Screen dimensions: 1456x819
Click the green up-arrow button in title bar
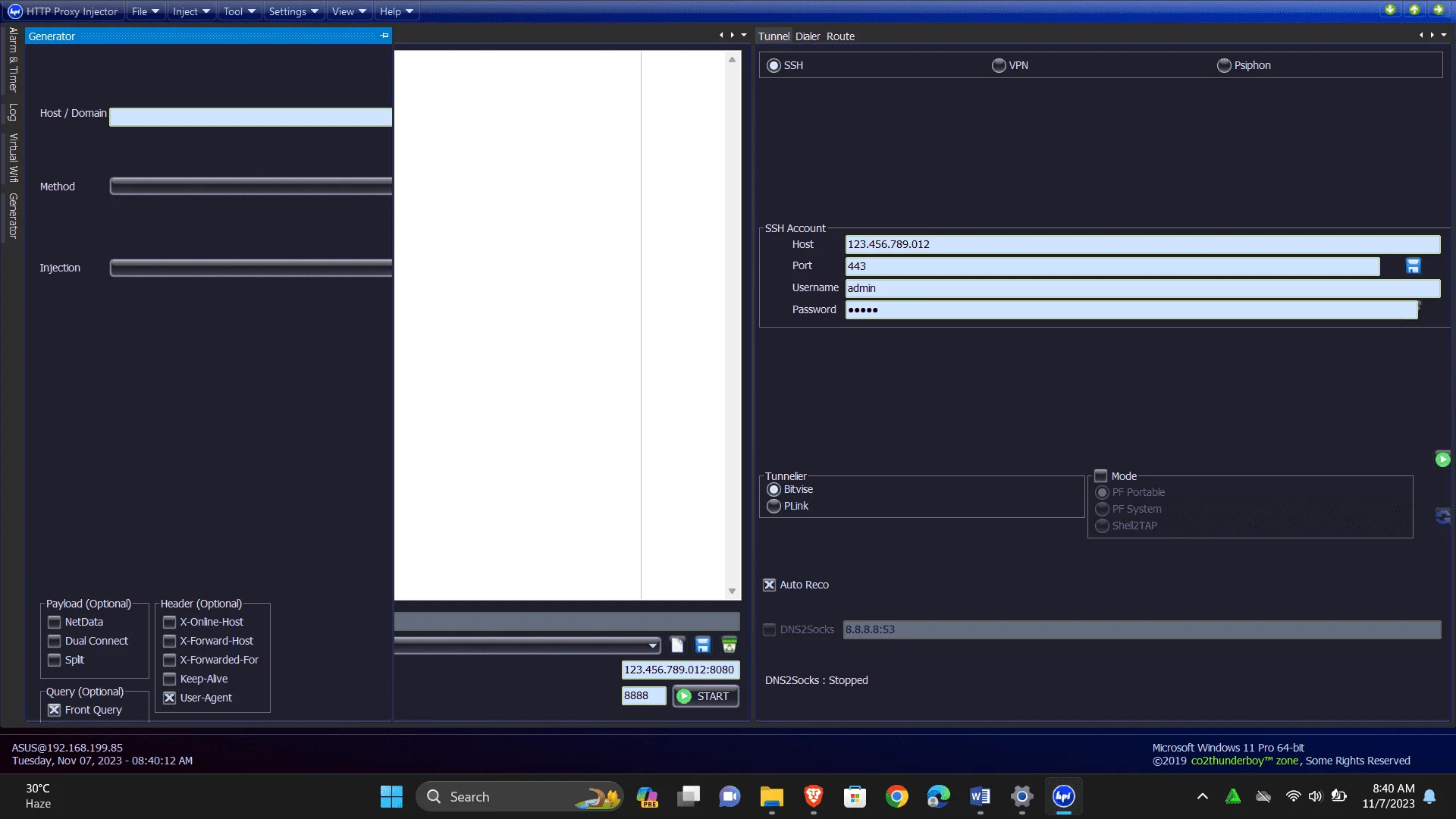[1414, 10]
